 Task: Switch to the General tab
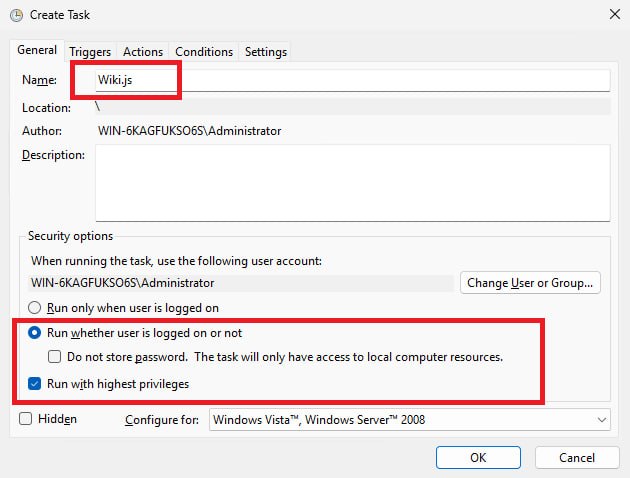(37, 50)
